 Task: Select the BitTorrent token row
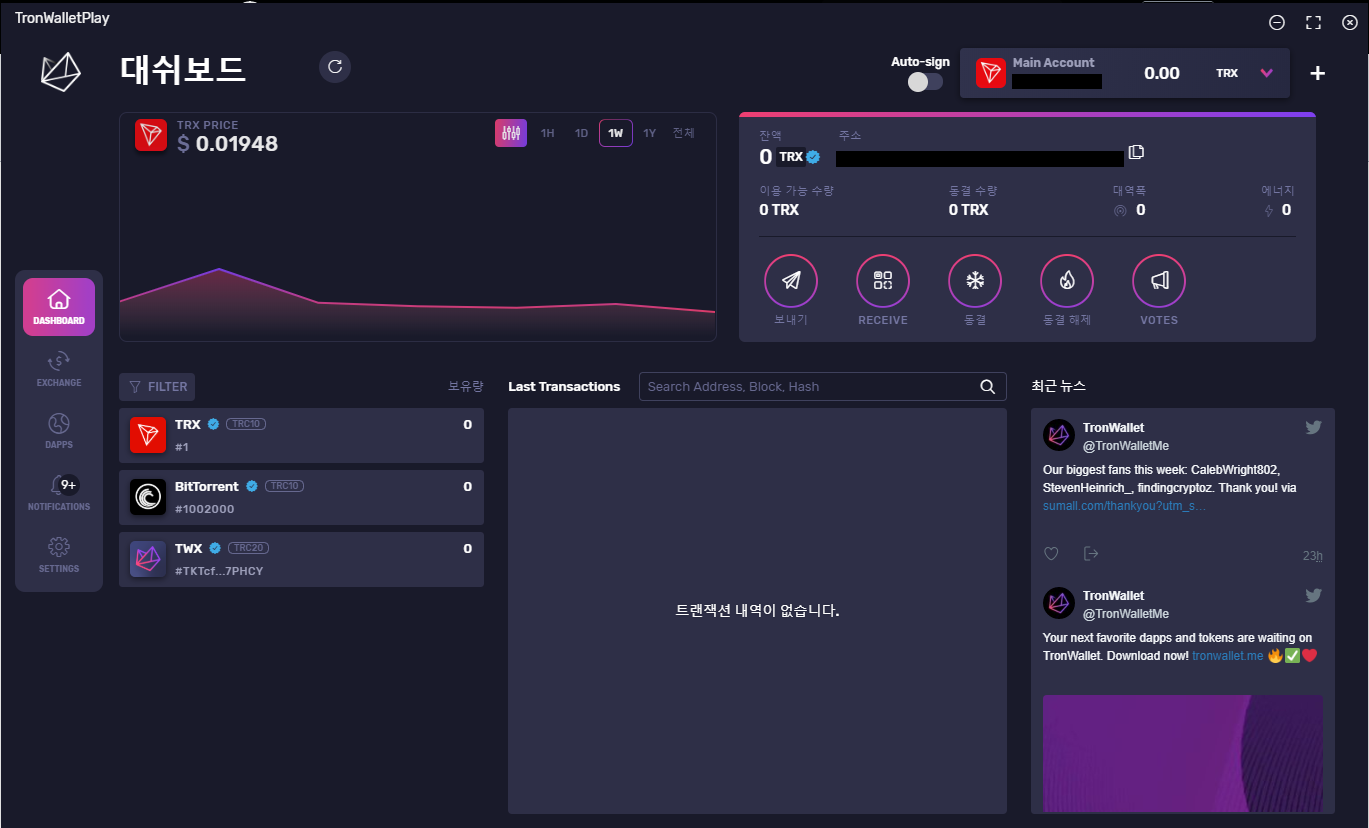point(301,497)
